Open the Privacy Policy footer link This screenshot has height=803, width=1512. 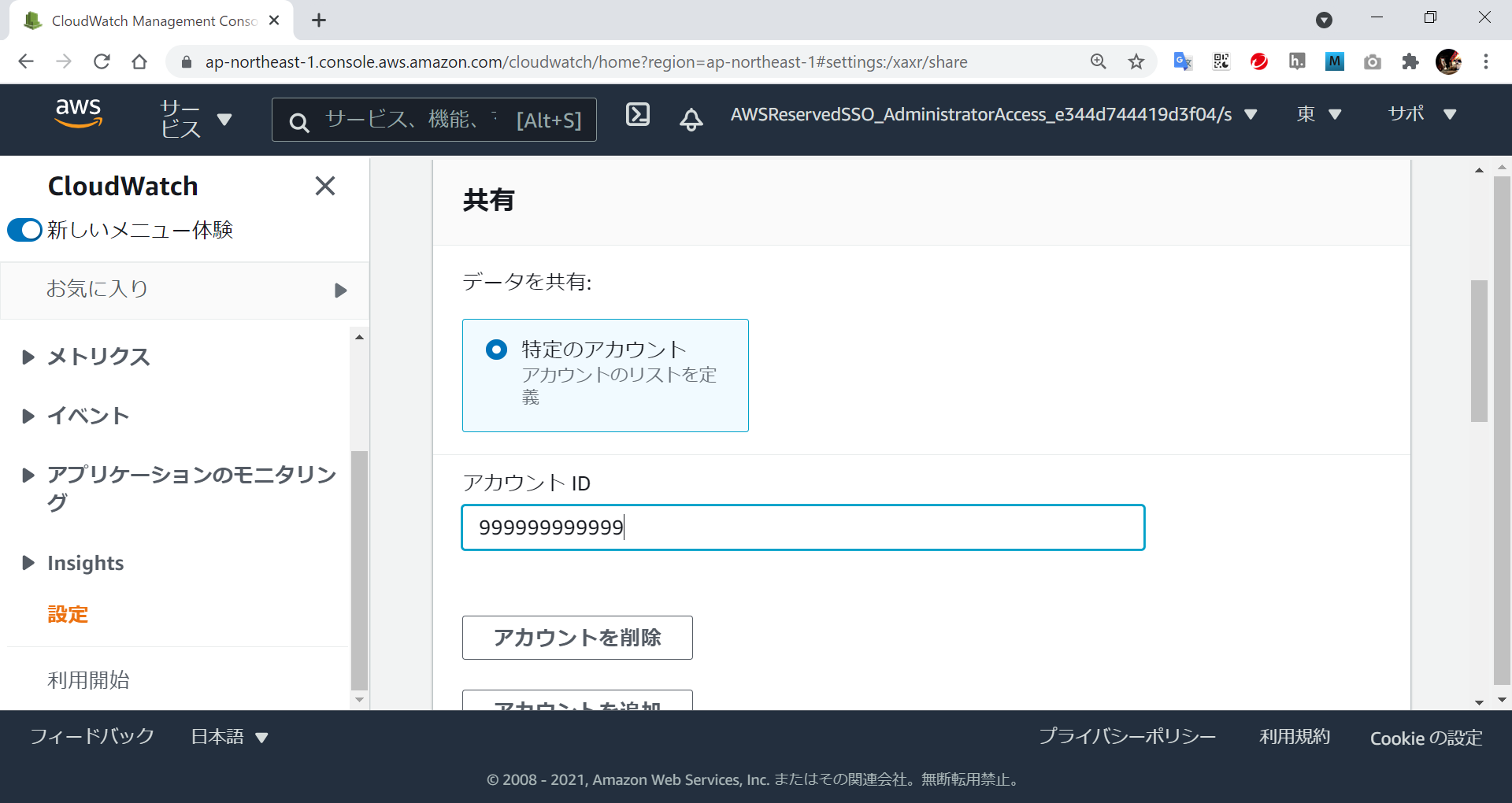pyautogui.click(x=1127, y=737)
